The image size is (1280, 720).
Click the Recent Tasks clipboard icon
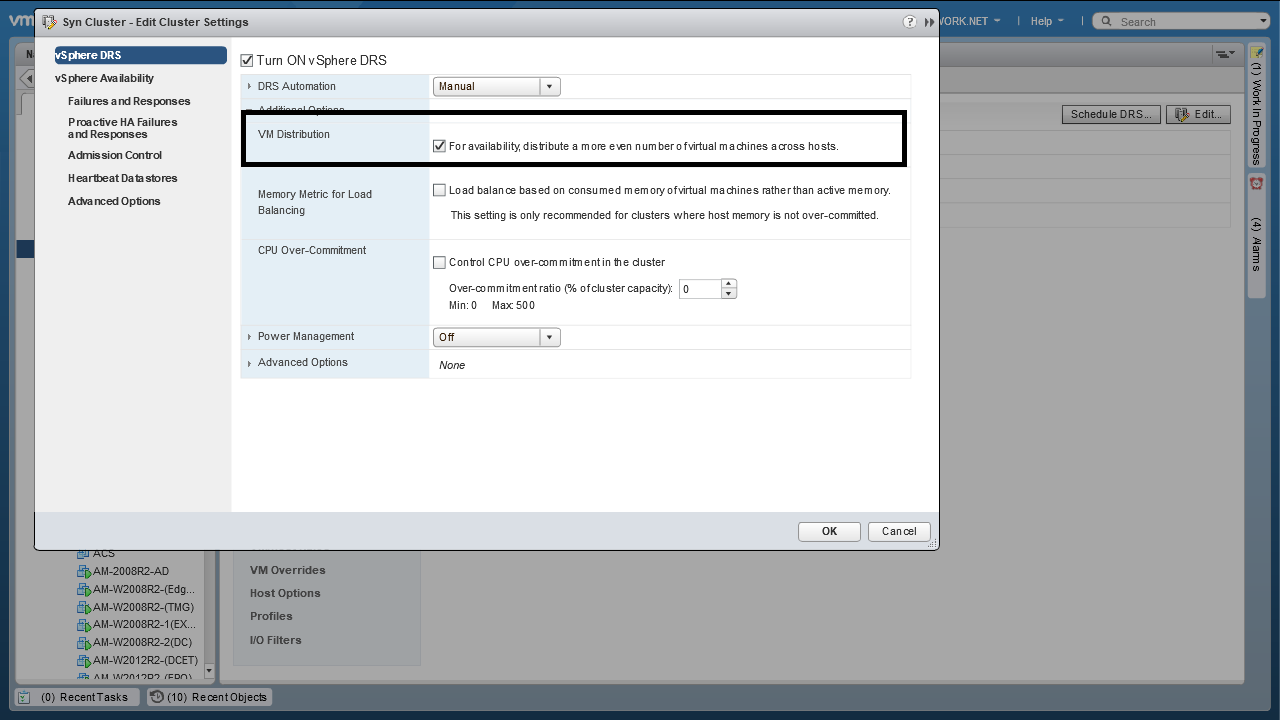pyautogui.click(x=25, y=697)
